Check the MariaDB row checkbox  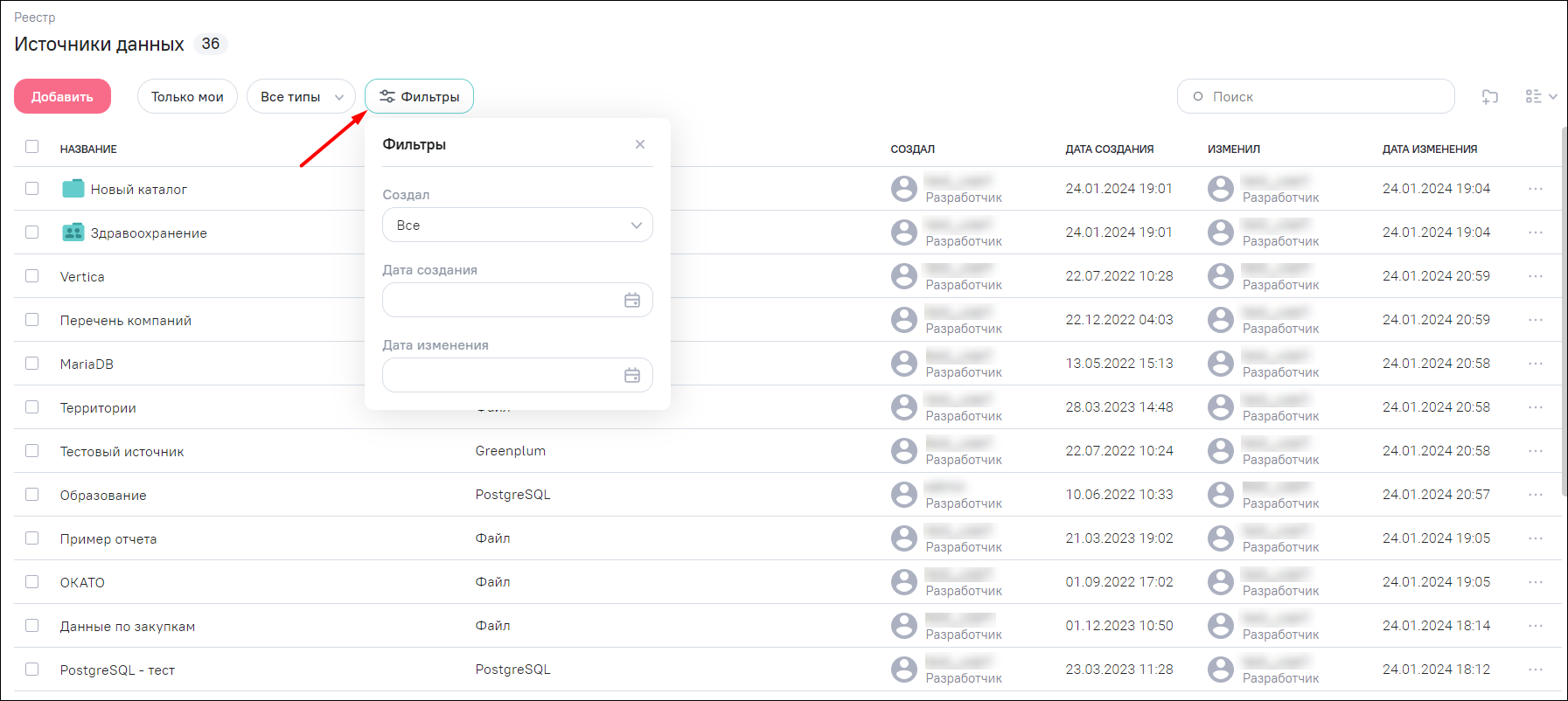coord(32,364)
